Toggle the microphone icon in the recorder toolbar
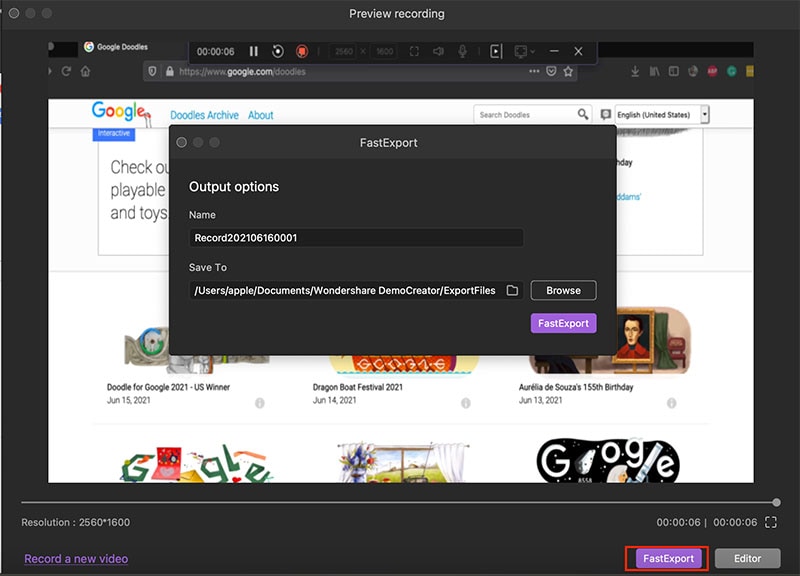 (x=462, y=51)
